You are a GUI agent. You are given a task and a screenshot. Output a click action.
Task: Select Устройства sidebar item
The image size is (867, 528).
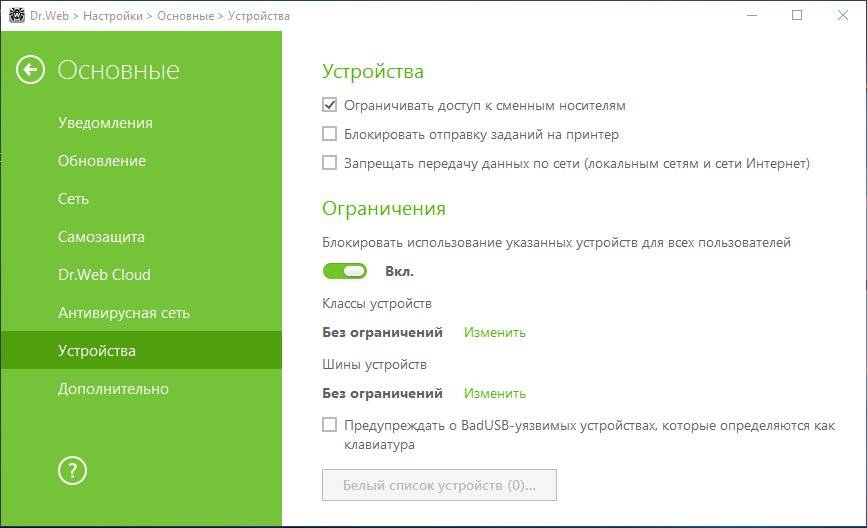141,351
